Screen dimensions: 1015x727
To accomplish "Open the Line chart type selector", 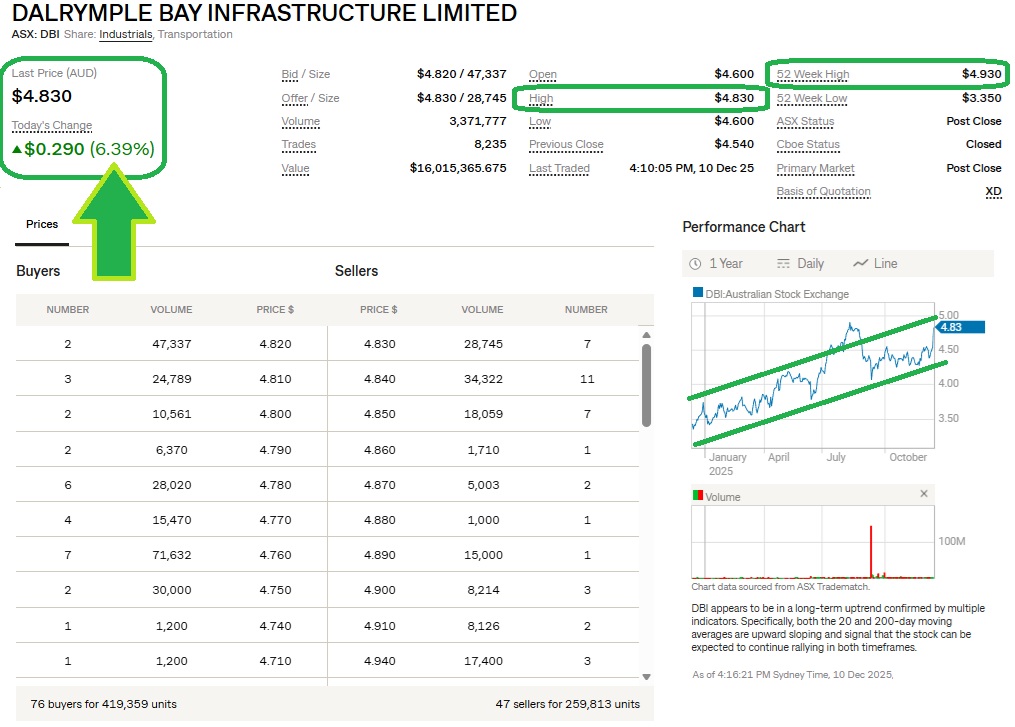I will click(x=885, y=264).
